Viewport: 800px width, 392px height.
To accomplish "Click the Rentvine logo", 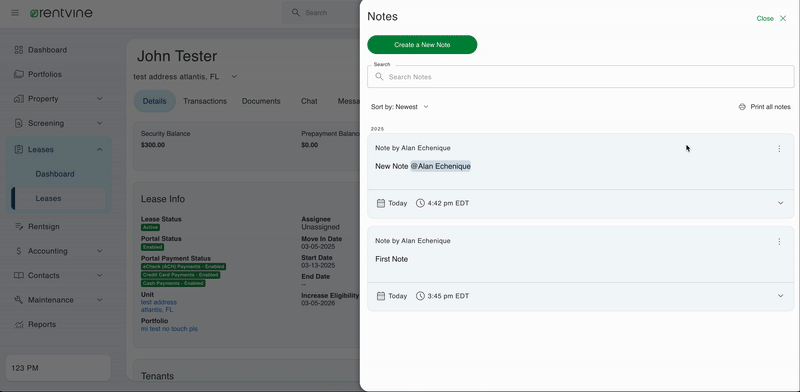I will tap(61, 13).
